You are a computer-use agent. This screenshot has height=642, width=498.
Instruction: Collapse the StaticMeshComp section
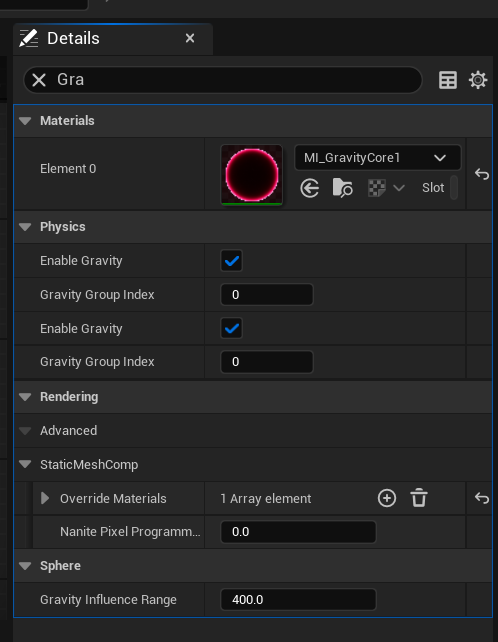25,464
